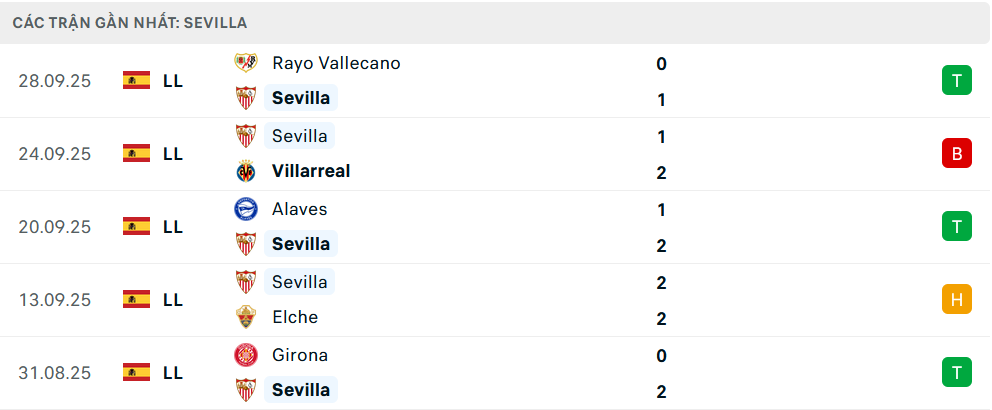This screenshot has height=410, width=992.
Task: Click the red B result badge
Action: click(x=957, y=153)
